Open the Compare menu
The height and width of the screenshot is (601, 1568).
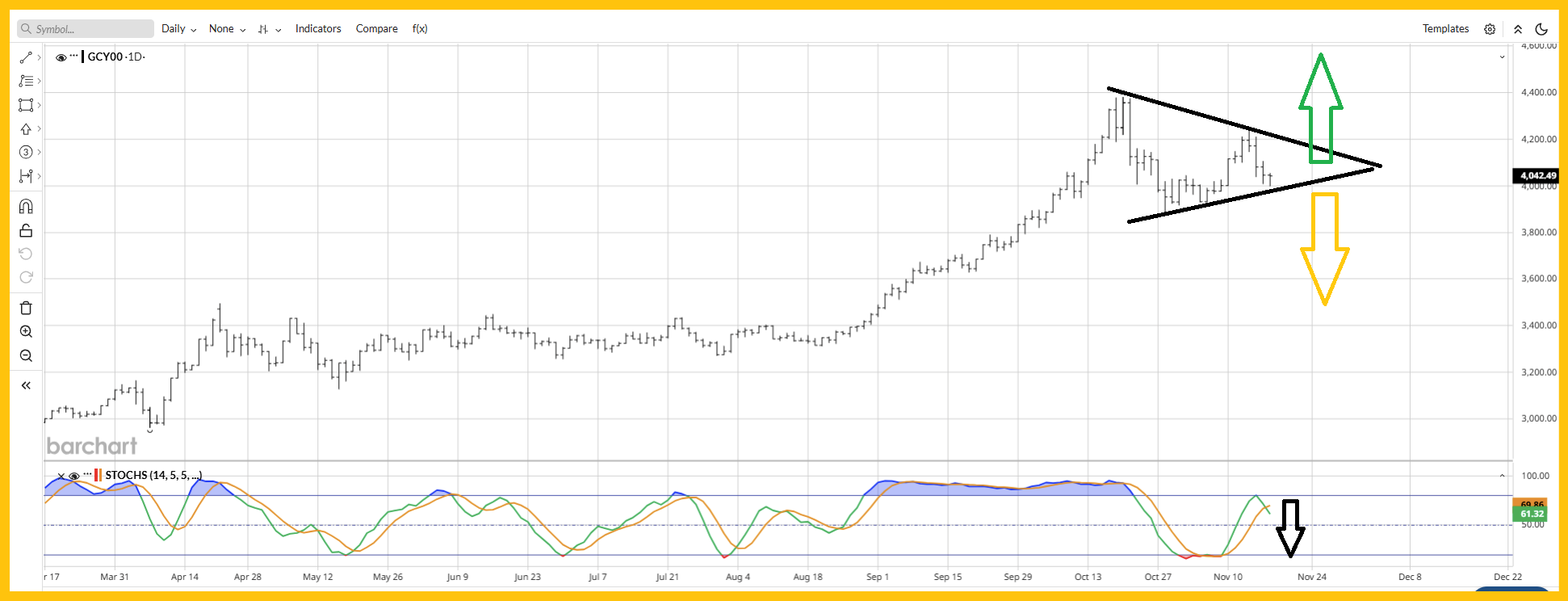(x=376, y=29)
